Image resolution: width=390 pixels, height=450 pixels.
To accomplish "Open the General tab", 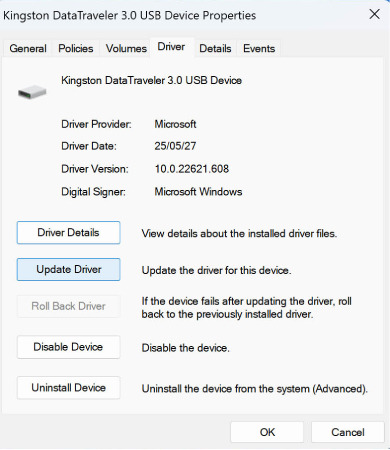I will pyautogui.click(x=28, y=48).
